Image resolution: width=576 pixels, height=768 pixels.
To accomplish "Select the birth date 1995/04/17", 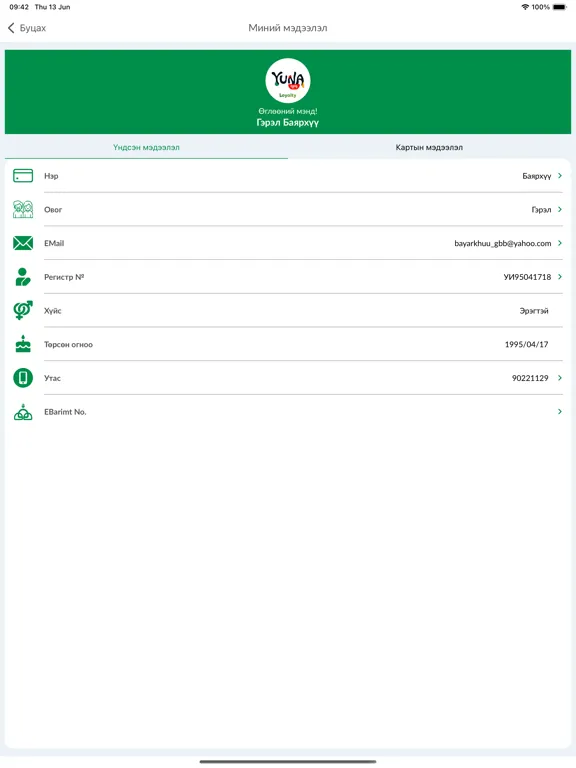I will click(x=527, y=344).
